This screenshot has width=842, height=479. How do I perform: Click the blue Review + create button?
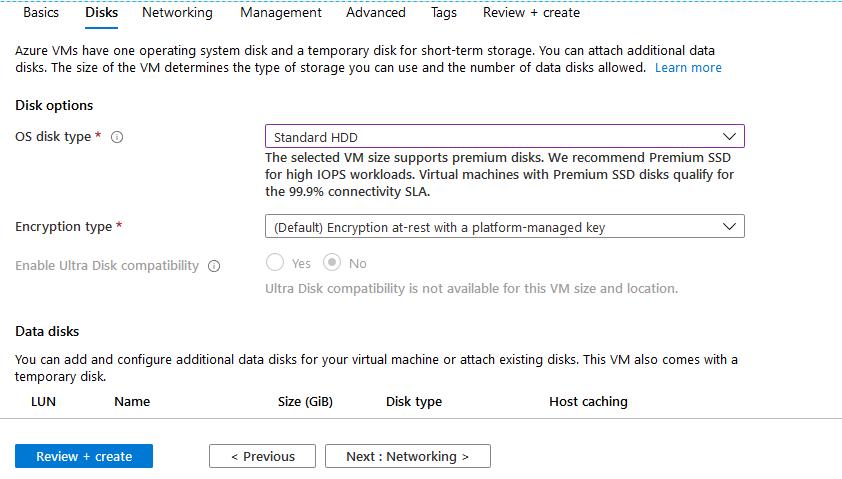tap(84, 456)
